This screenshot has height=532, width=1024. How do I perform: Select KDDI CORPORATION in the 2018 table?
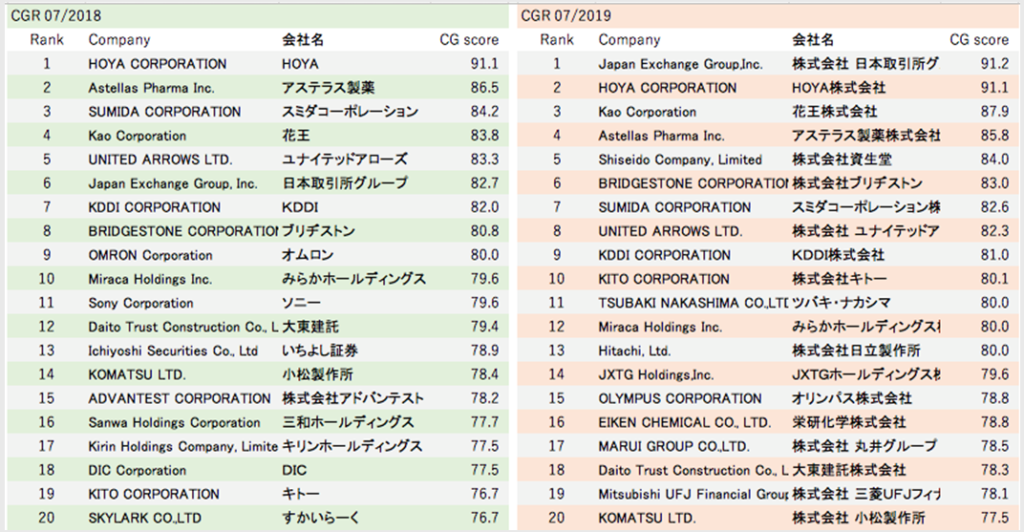point(154,208)
